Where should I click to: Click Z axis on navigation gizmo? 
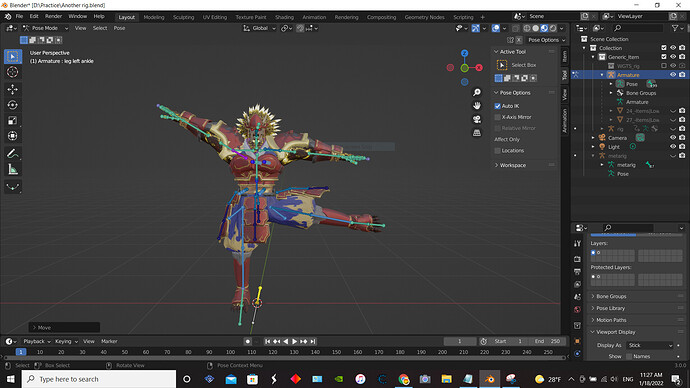click(x=465, y=53)
